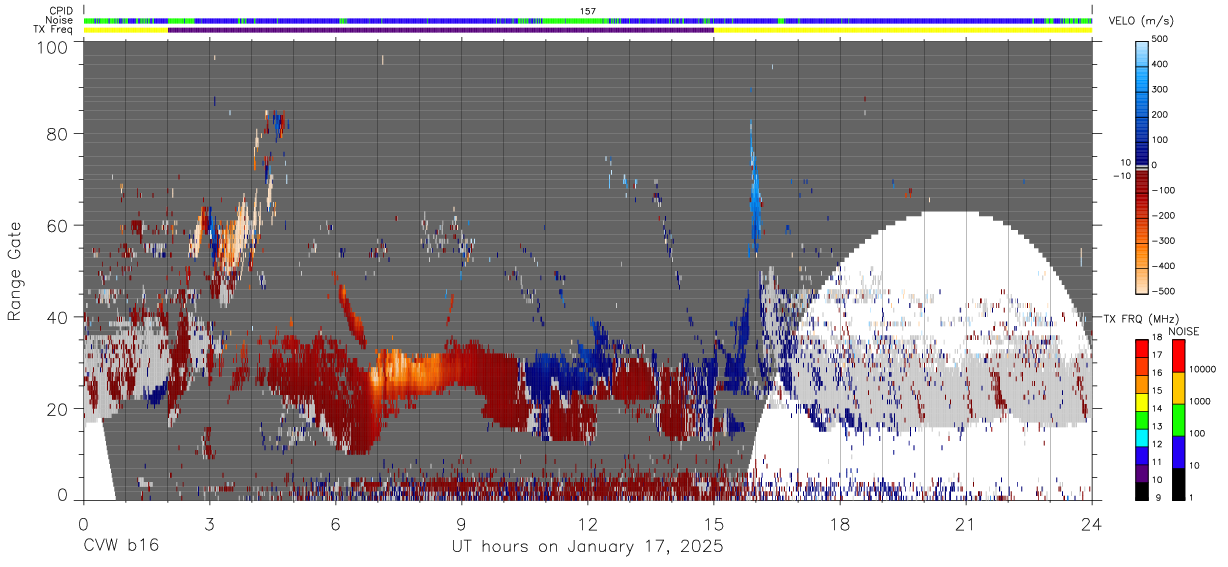1228x567 pixels.
Task: Click the yellow 14-15 MHz frequency swatch
Action: pyautogui.click(x=1142, y=402)
